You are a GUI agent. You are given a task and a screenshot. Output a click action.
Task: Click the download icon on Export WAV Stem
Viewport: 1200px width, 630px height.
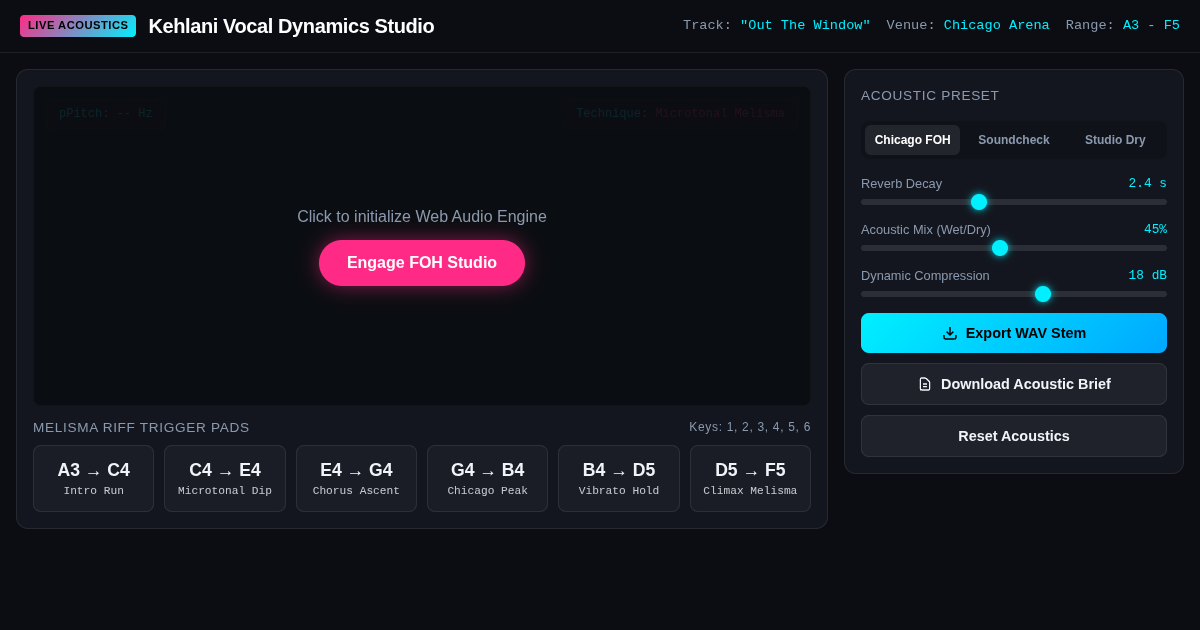tap(950, 333)
